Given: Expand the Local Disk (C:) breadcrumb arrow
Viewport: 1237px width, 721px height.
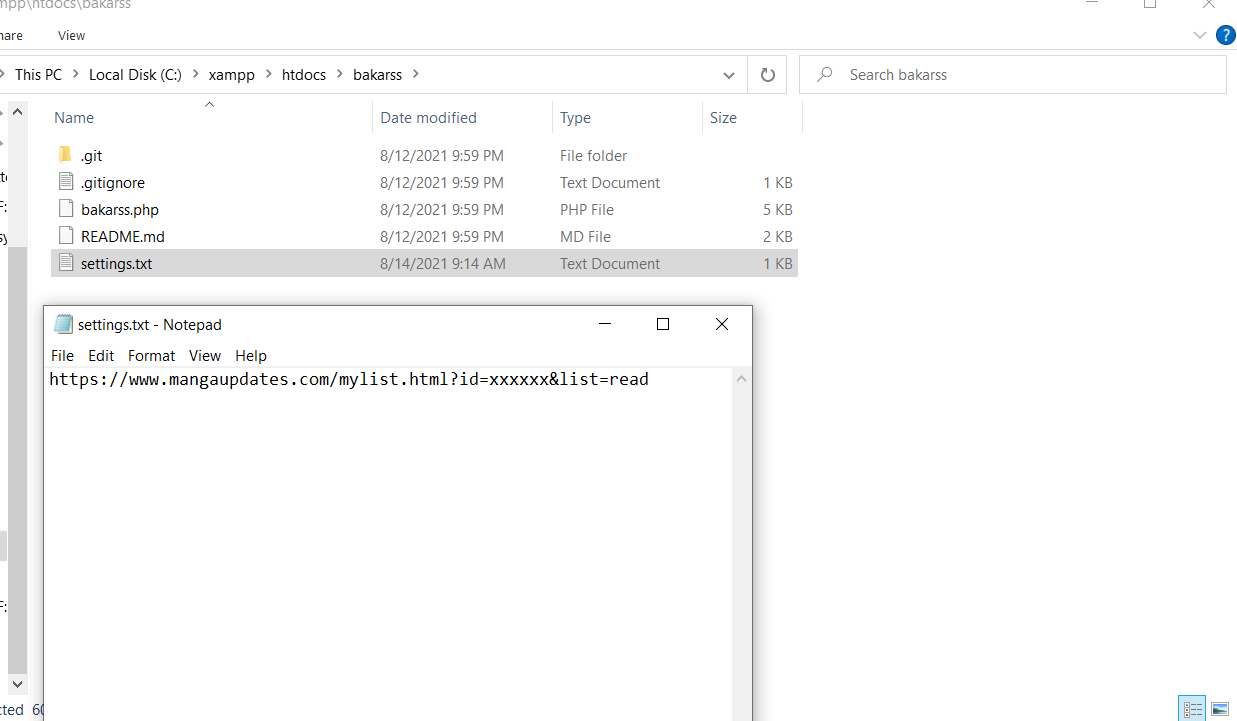Looking at the screenshot, I should 196,74.
